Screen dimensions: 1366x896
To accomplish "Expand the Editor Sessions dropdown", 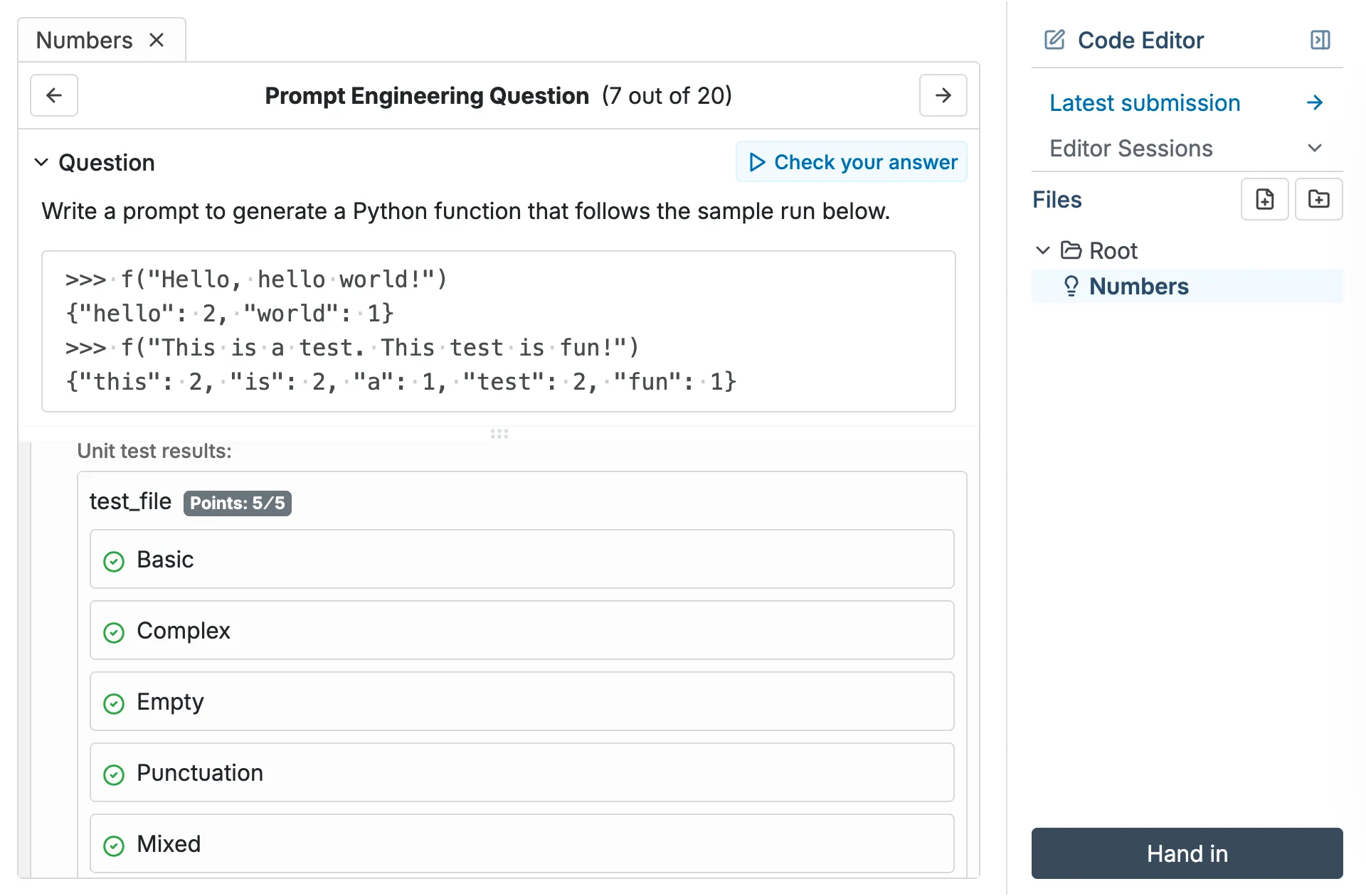I will point(1315,148).
